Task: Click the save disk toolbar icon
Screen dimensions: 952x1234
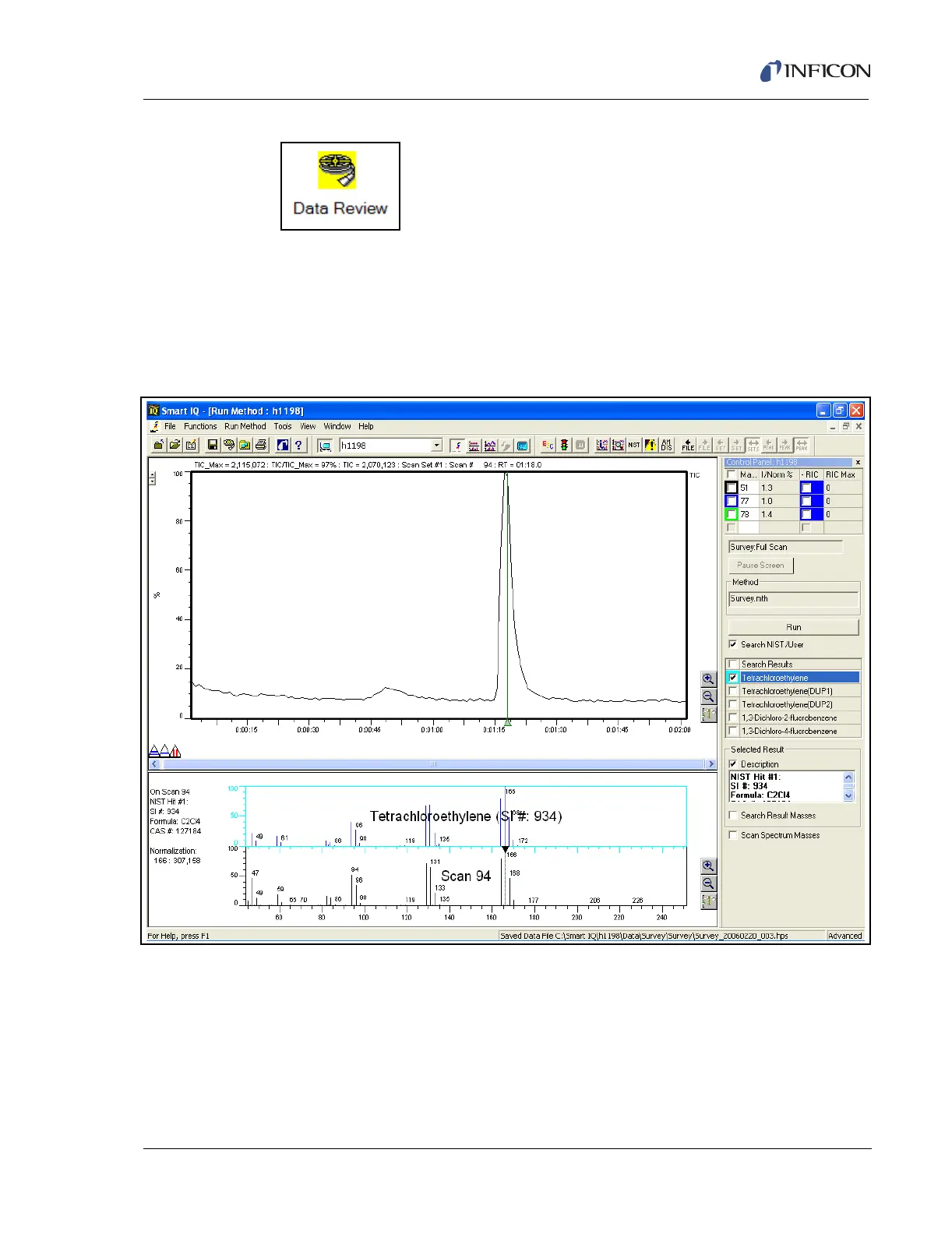Action: (213, 445)
